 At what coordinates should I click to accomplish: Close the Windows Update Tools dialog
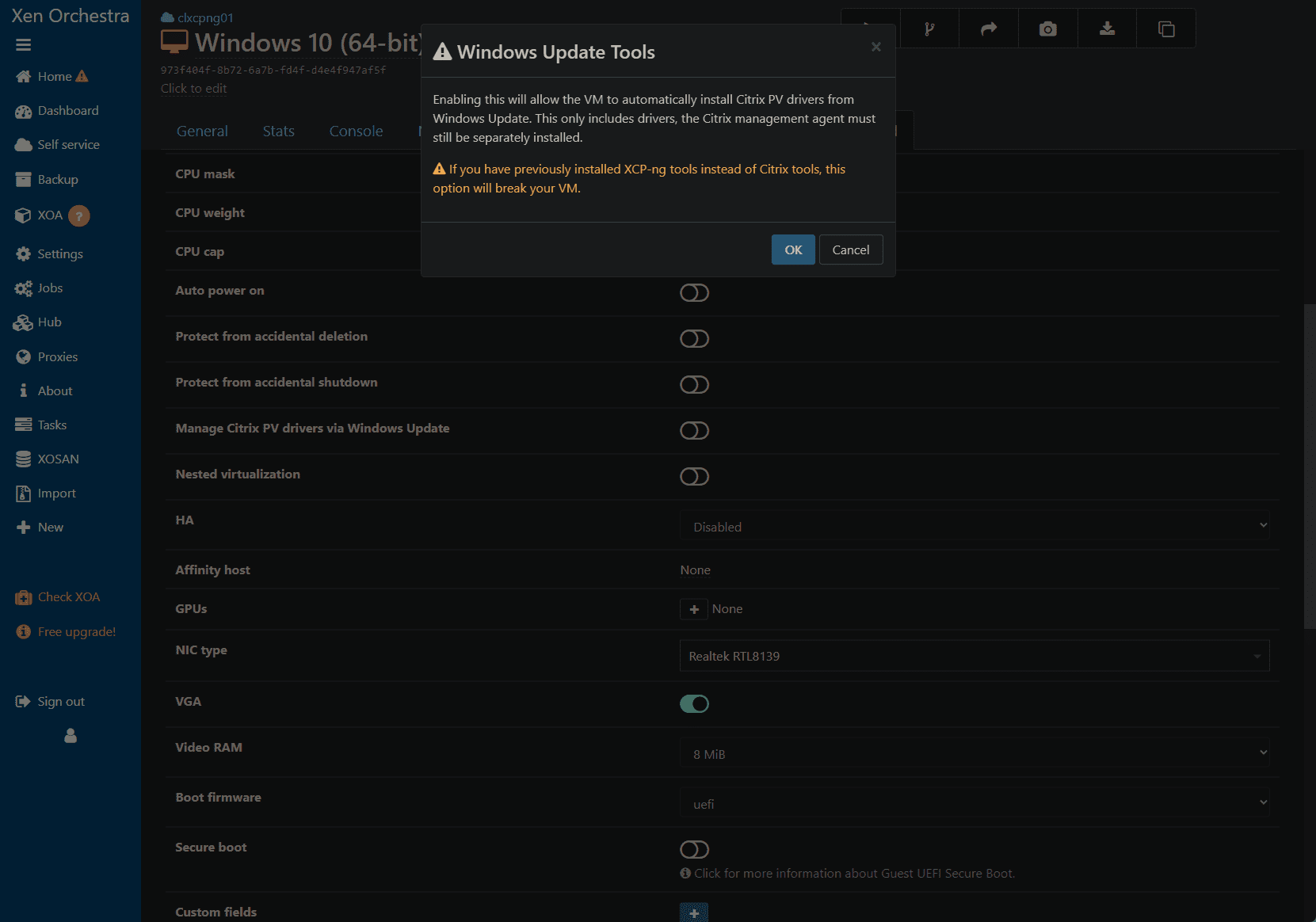tap(875, 47)
